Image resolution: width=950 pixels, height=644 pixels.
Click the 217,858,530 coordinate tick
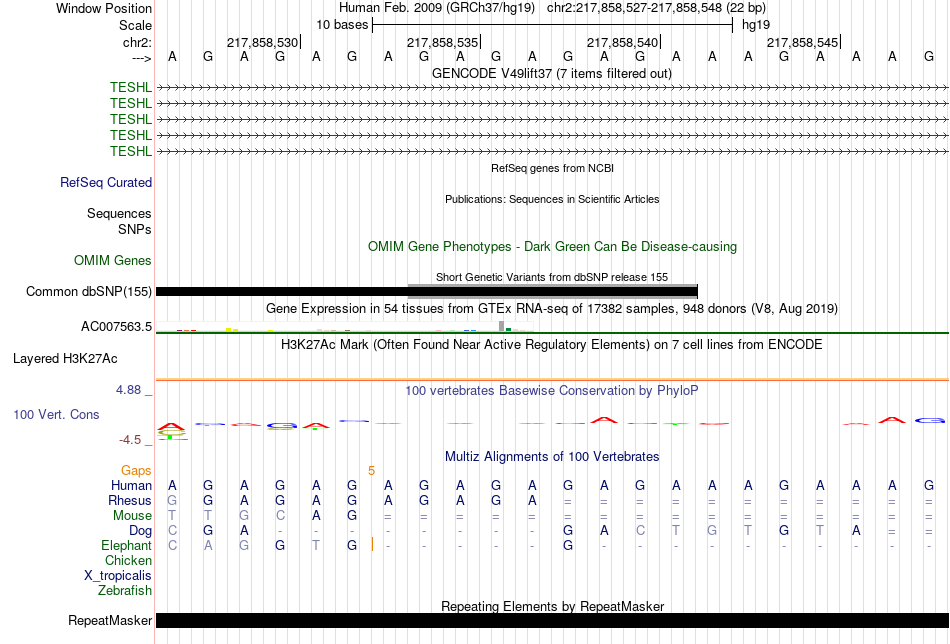[263, 42]
